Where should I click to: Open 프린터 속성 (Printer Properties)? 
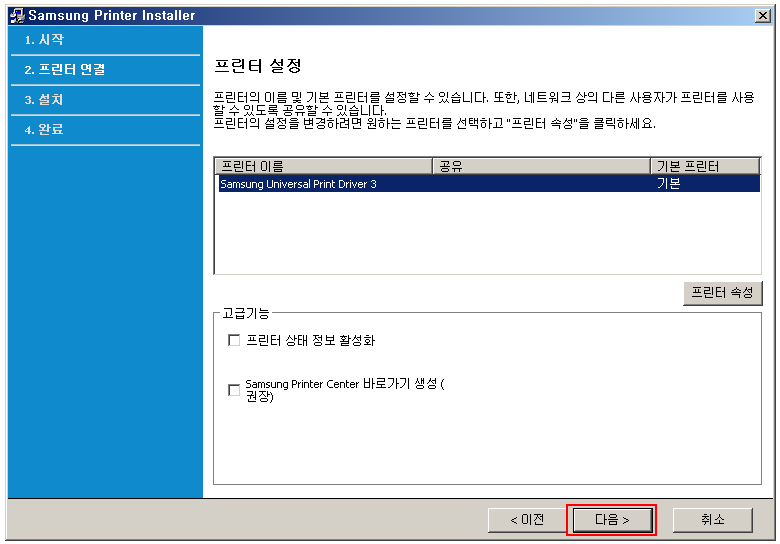722,293
